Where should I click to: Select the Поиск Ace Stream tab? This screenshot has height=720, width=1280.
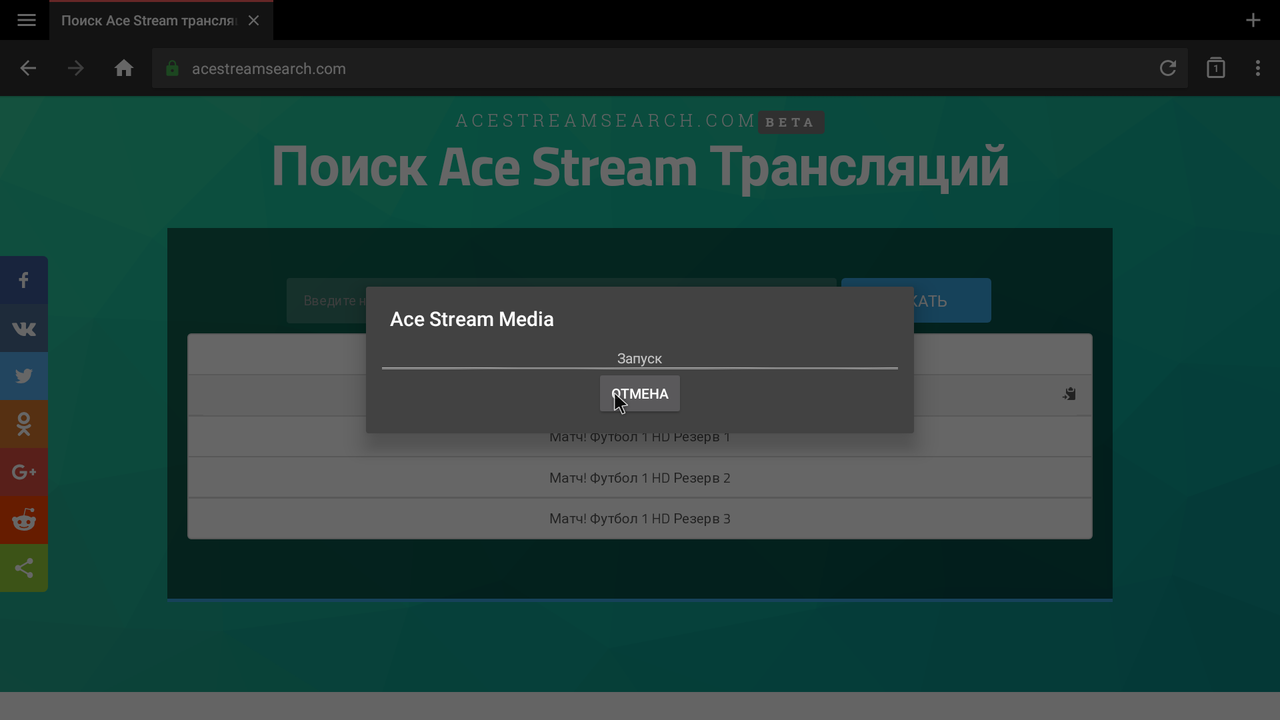point(160,20)
